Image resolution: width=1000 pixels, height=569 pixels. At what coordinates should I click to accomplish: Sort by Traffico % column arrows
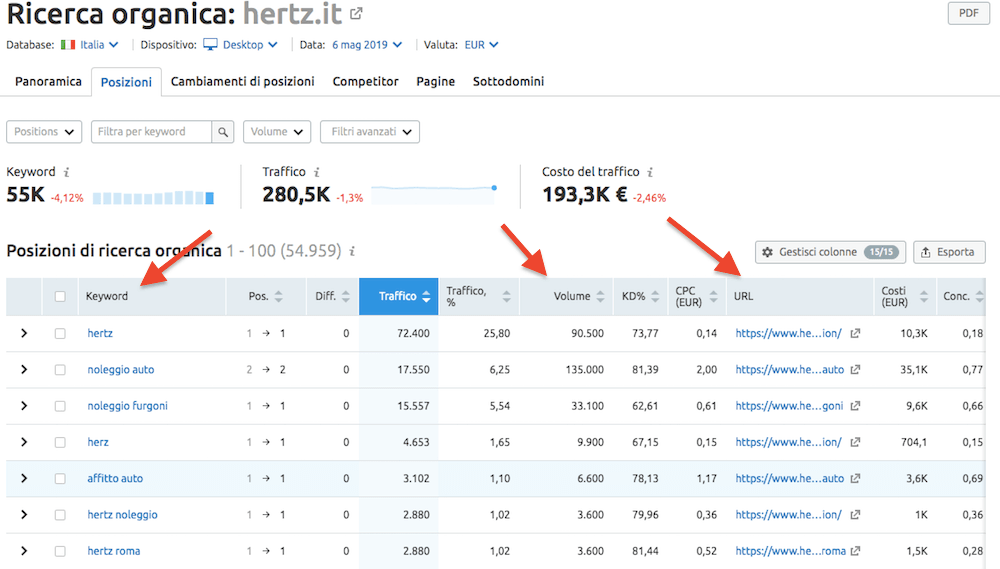click(506, 297)
